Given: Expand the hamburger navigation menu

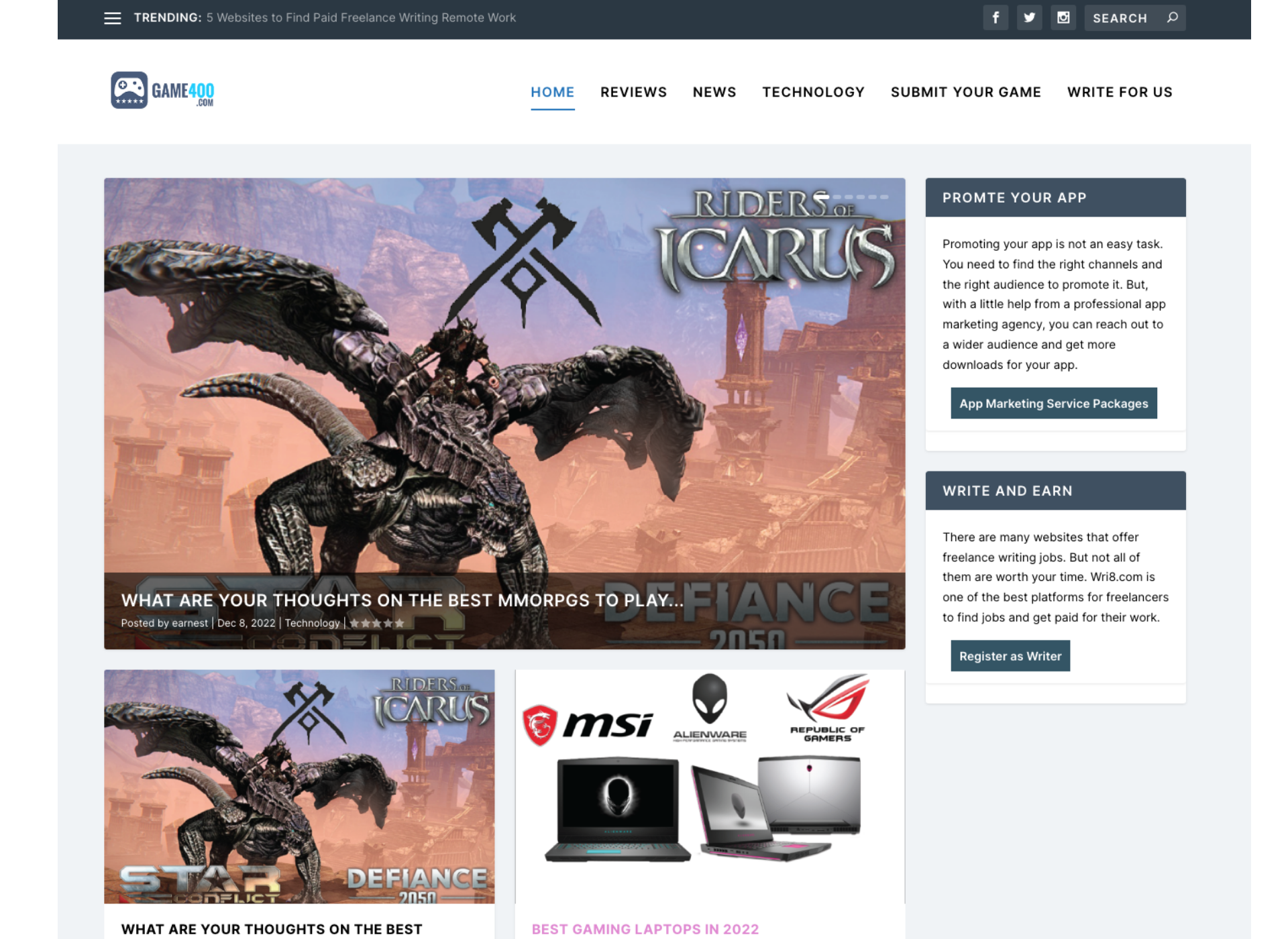Looking at the screenshot, I should click(112, 18).
